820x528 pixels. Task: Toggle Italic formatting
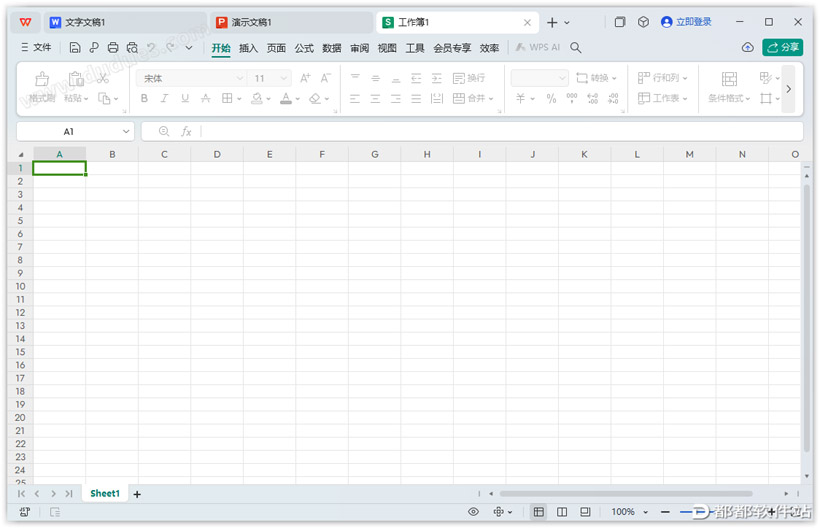click(x=164, y=98)
